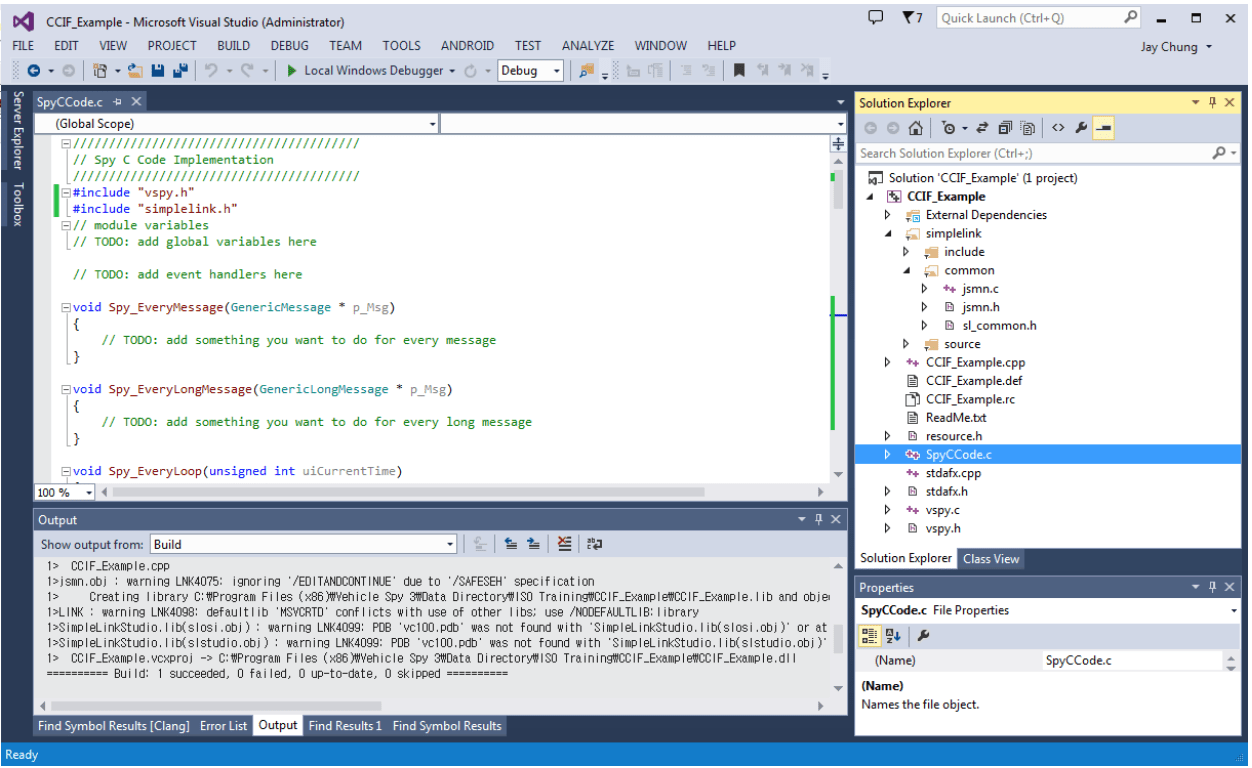The image size is (1252, 768).
Task: Click the Save All toolbar icon
Action: click(181, 71)
